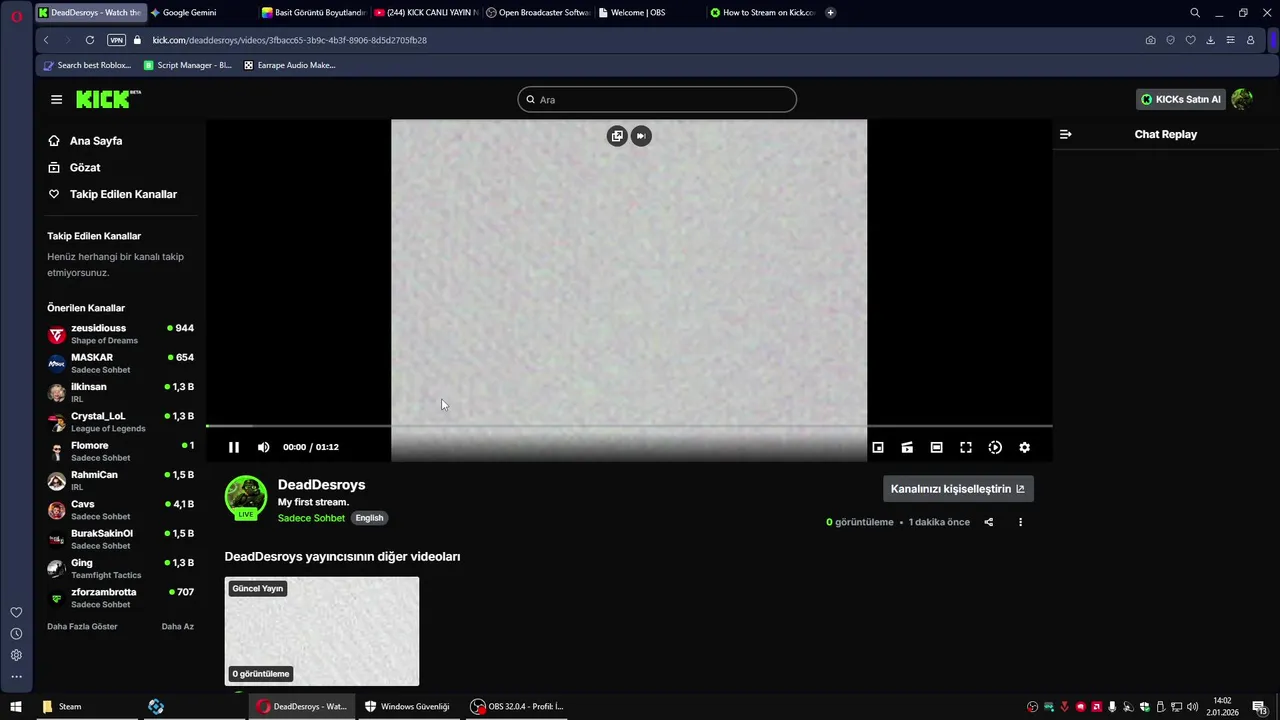Open the Kick hamburger menu
Image resolution: width=1280 pixels, height=720 pixels.
56,99
